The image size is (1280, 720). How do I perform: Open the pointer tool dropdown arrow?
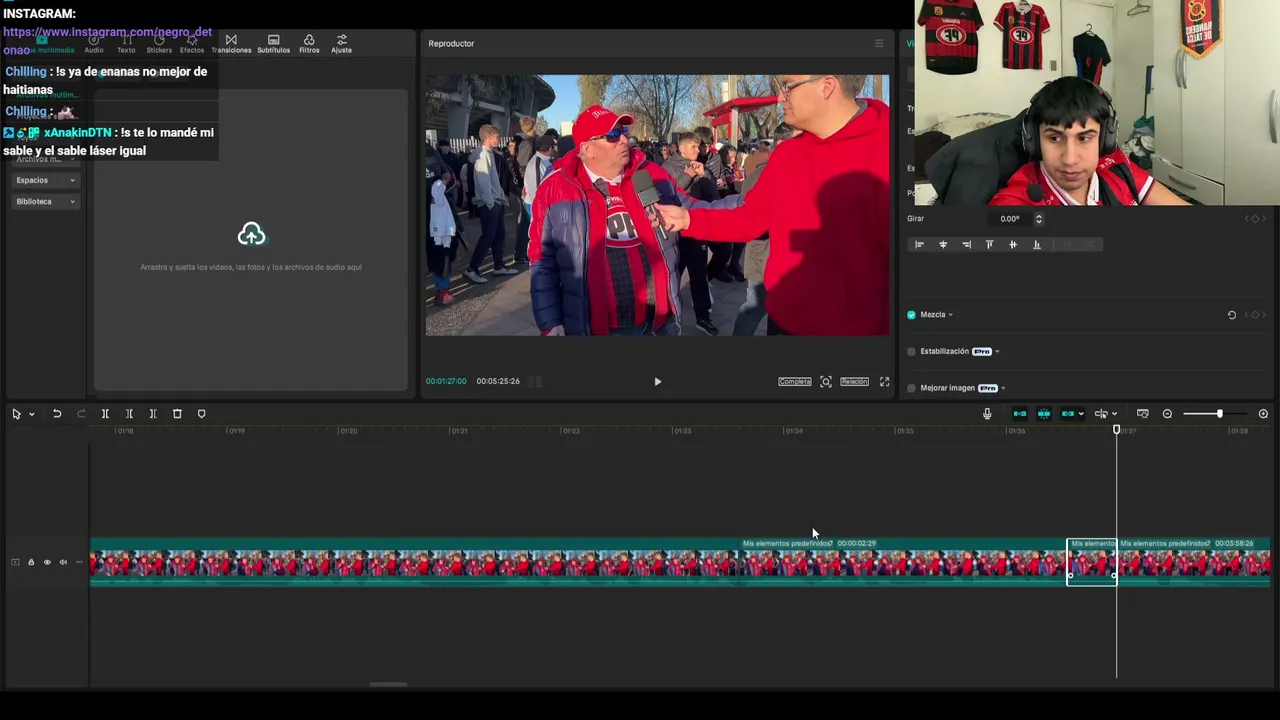[31, 414]
